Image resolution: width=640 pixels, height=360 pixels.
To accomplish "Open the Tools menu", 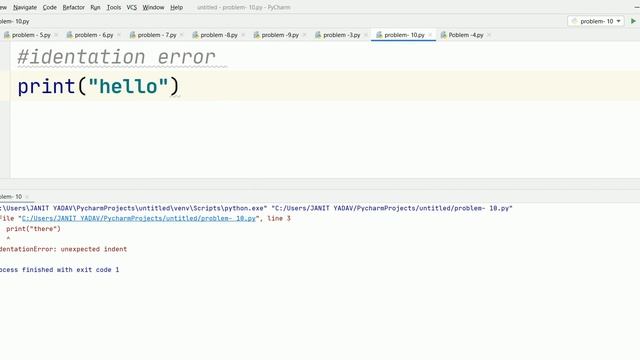I will 114,7.
